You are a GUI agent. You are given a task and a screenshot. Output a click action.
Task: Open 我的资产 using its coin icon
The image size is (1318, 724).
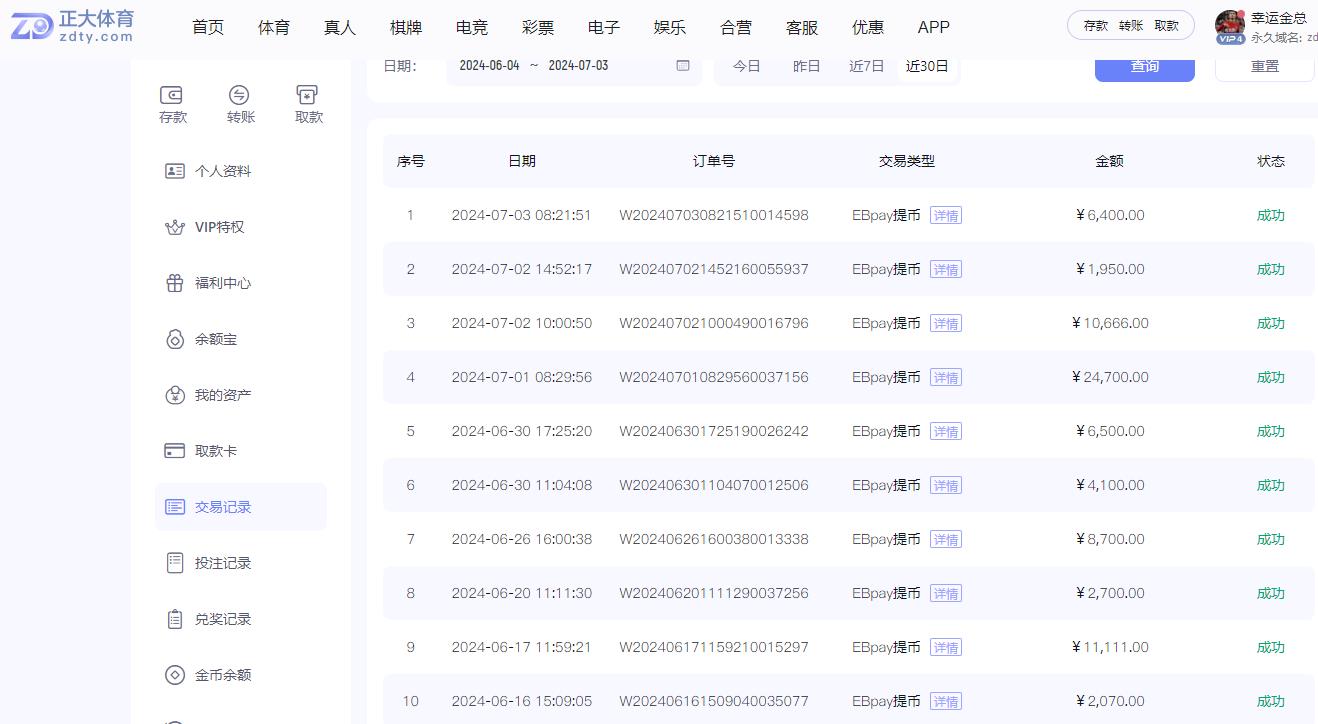click(x=174, y=394)
